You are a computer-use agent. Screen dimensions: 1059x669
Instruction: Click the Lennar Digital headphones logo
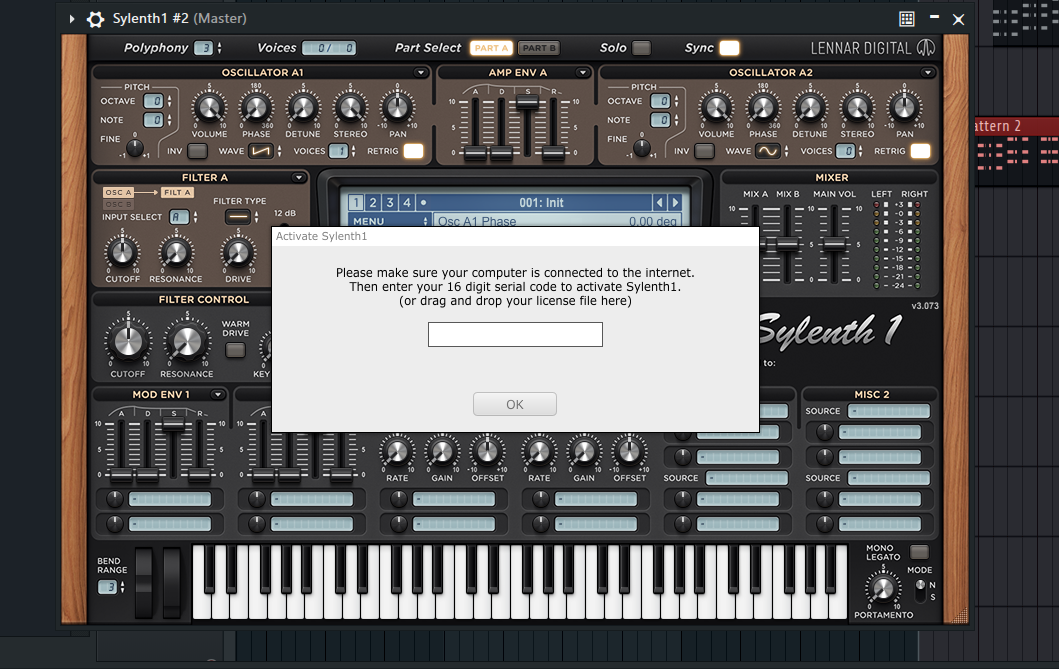(x=927, y=46)
